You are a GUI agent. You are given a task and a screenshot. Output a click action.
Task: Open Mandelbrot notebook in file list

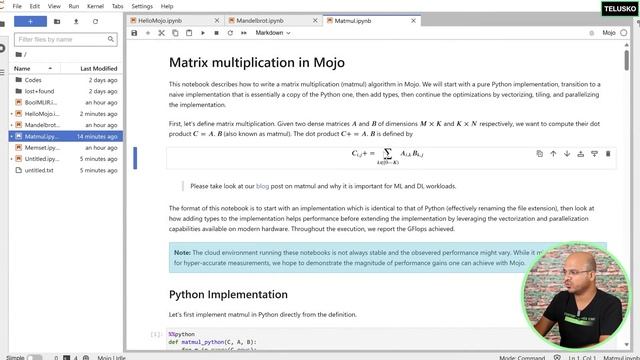click(66, 125)
